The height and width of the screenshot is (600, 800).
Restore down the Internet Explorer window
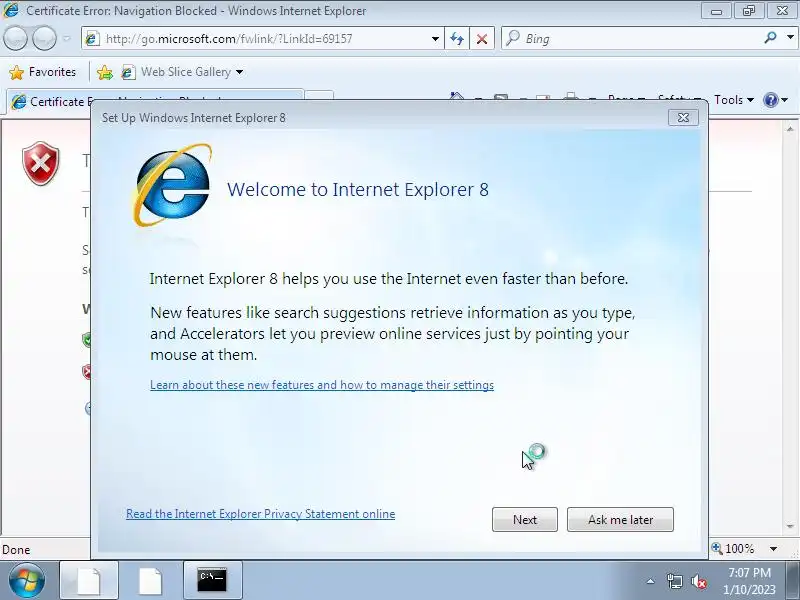click(748, 11)
